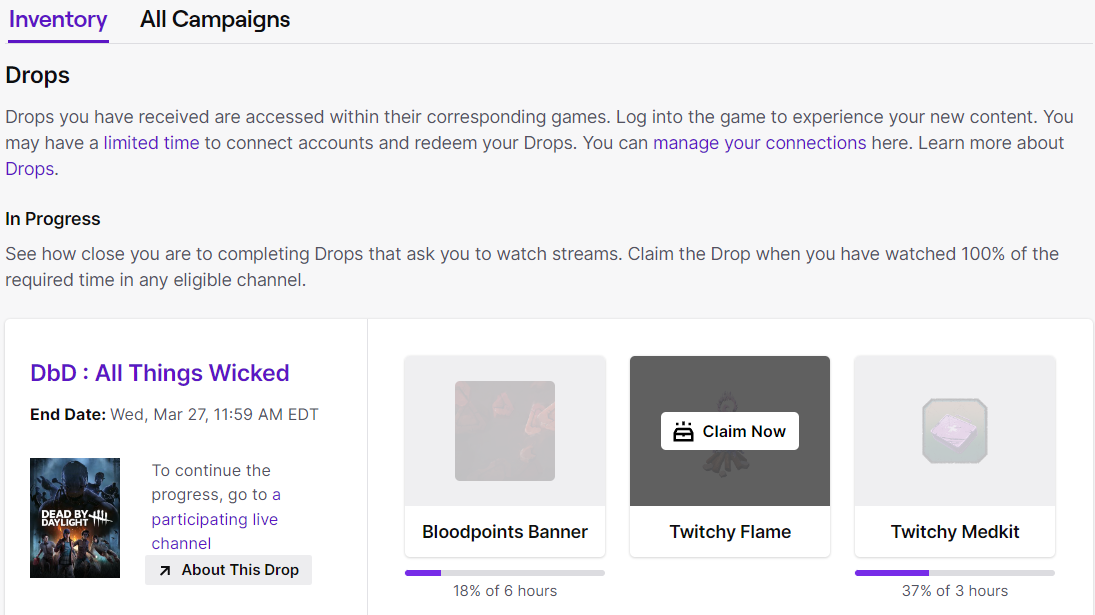Screen dimensions: 1095x615
Task: Switch to the All Campaigns tab
Action: coord(215,19)
